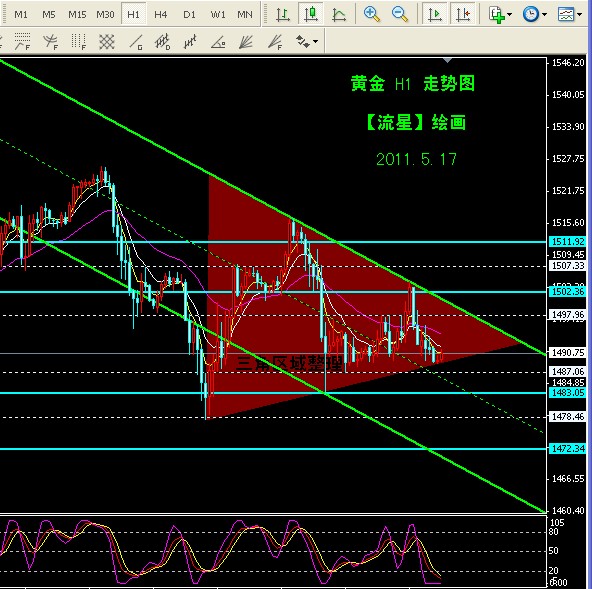Switch chart to H4 timeframe
Viewport: 592px width, 589px height.
(x=161, y=15)
